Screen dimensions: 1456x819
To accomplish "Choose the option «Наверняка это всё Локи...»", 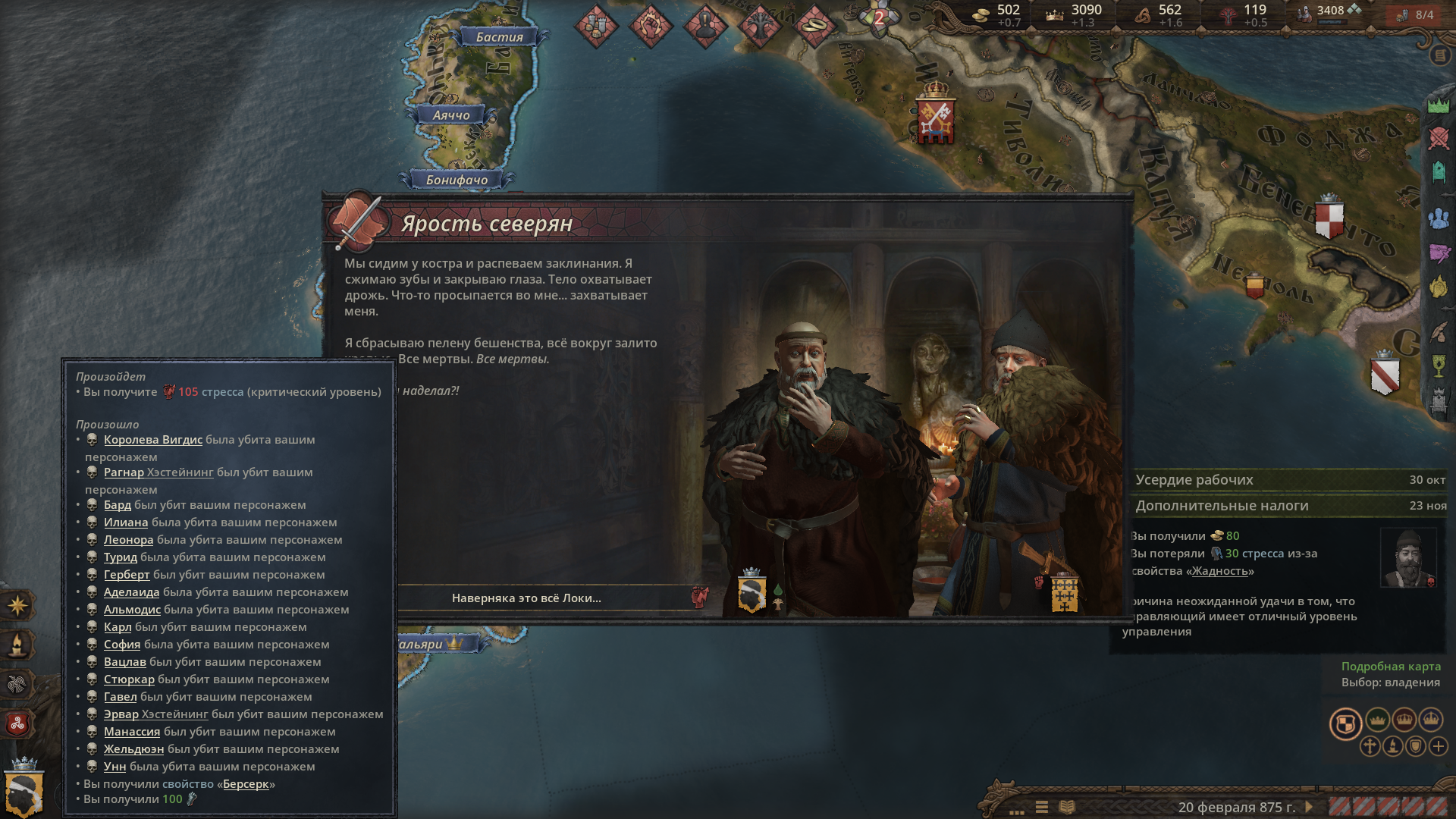I will tap(526, 598).
